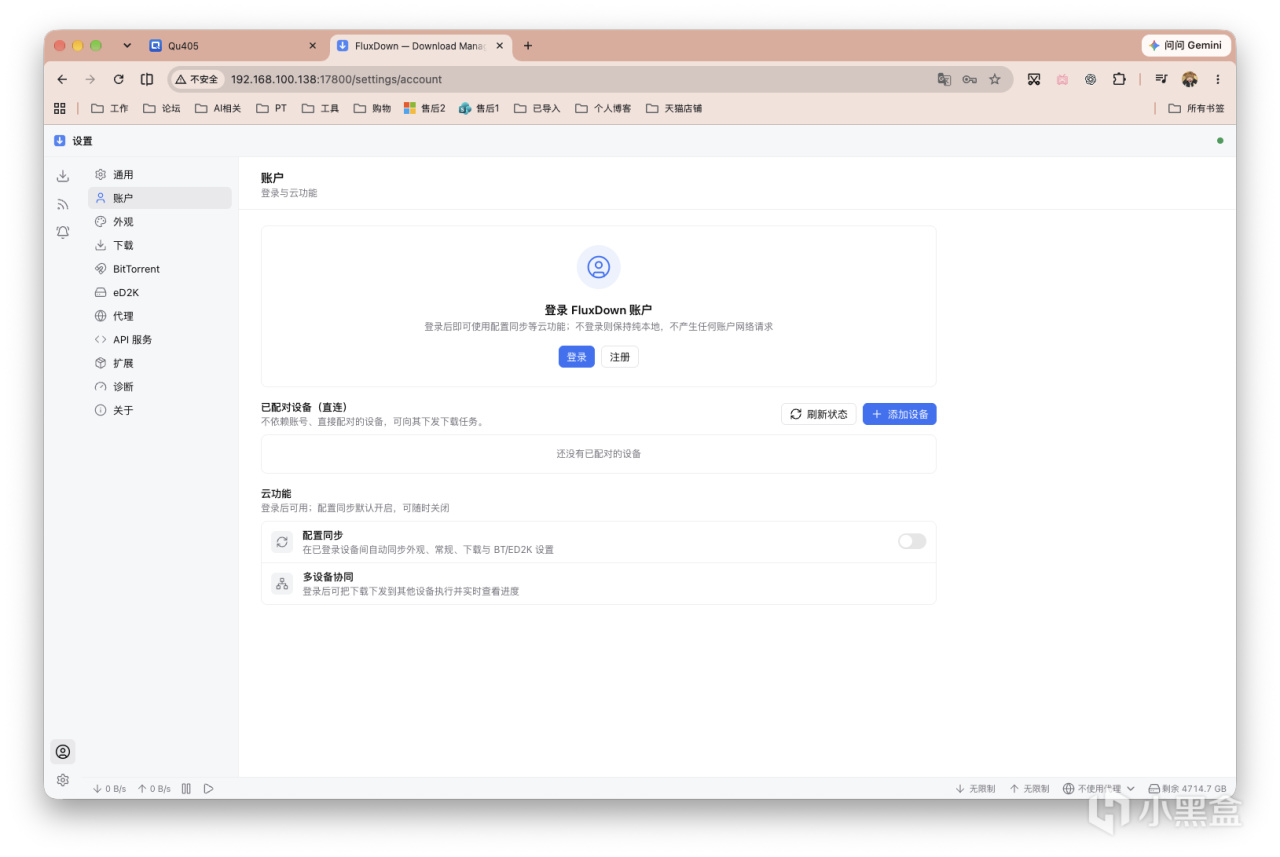Open the 所有书签 bookmarks folder
This screenshot has width=1280, height=857.
click(1196, 108)
